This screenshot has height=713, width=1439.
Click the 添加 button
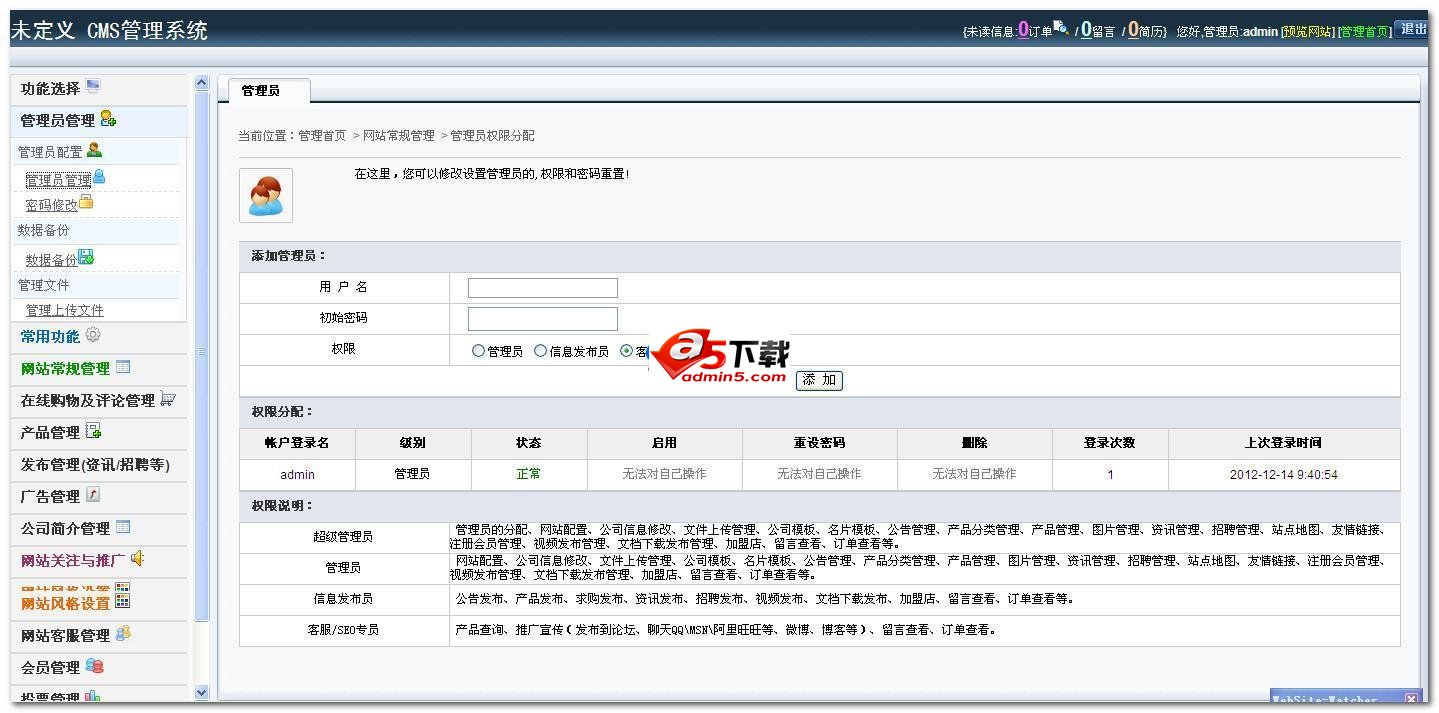[819, 380]
